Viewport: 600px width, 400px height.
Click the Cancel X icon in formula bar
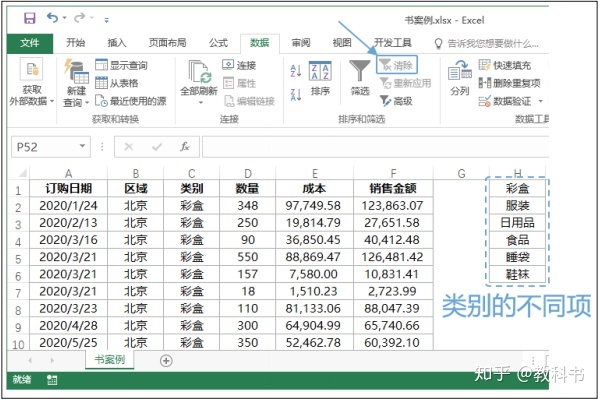tap(129, 147)
